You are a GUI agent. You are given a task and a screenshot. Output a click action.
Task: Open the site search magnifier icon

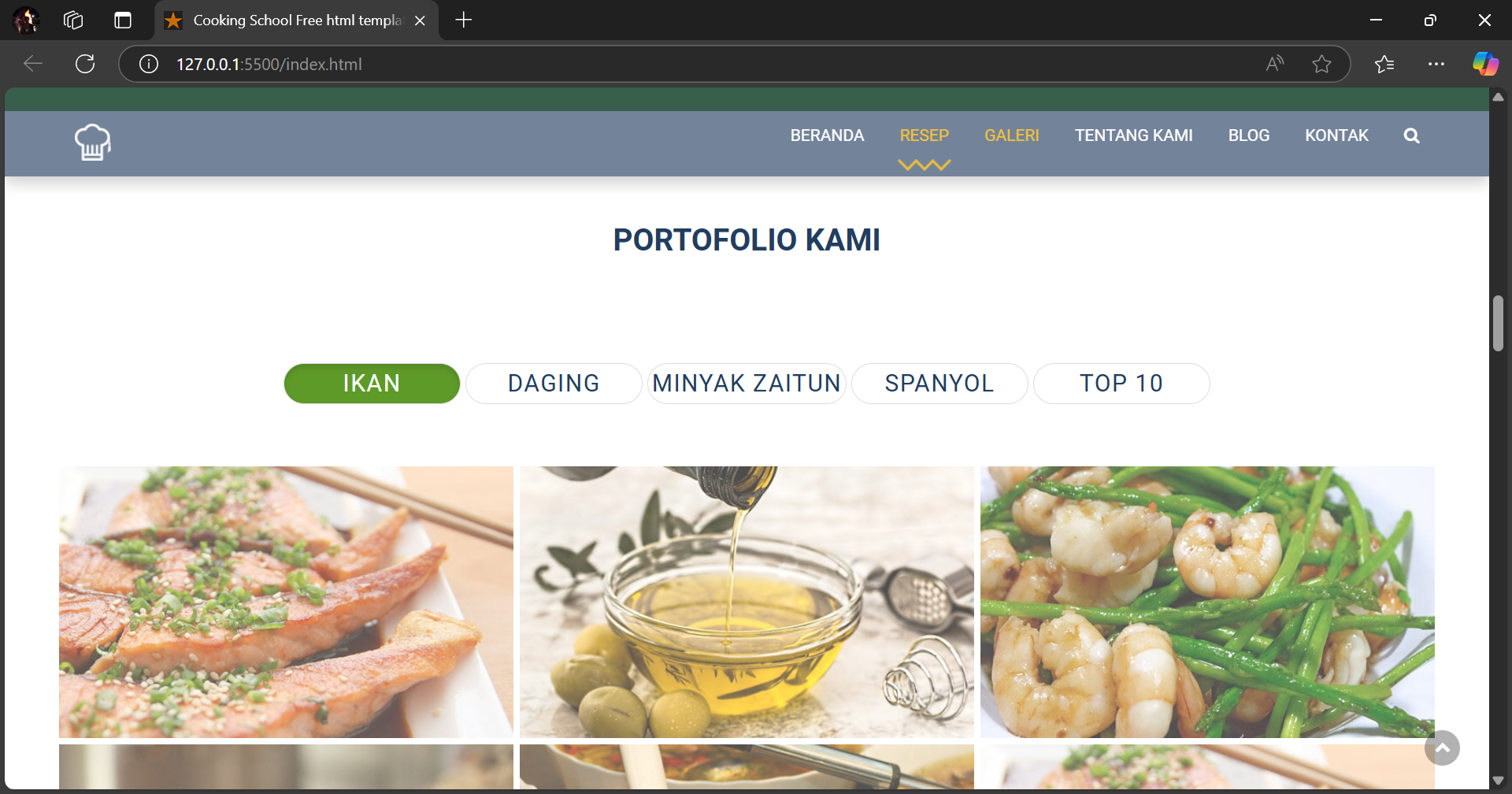pyautogui.click(x=1411, y=135)
